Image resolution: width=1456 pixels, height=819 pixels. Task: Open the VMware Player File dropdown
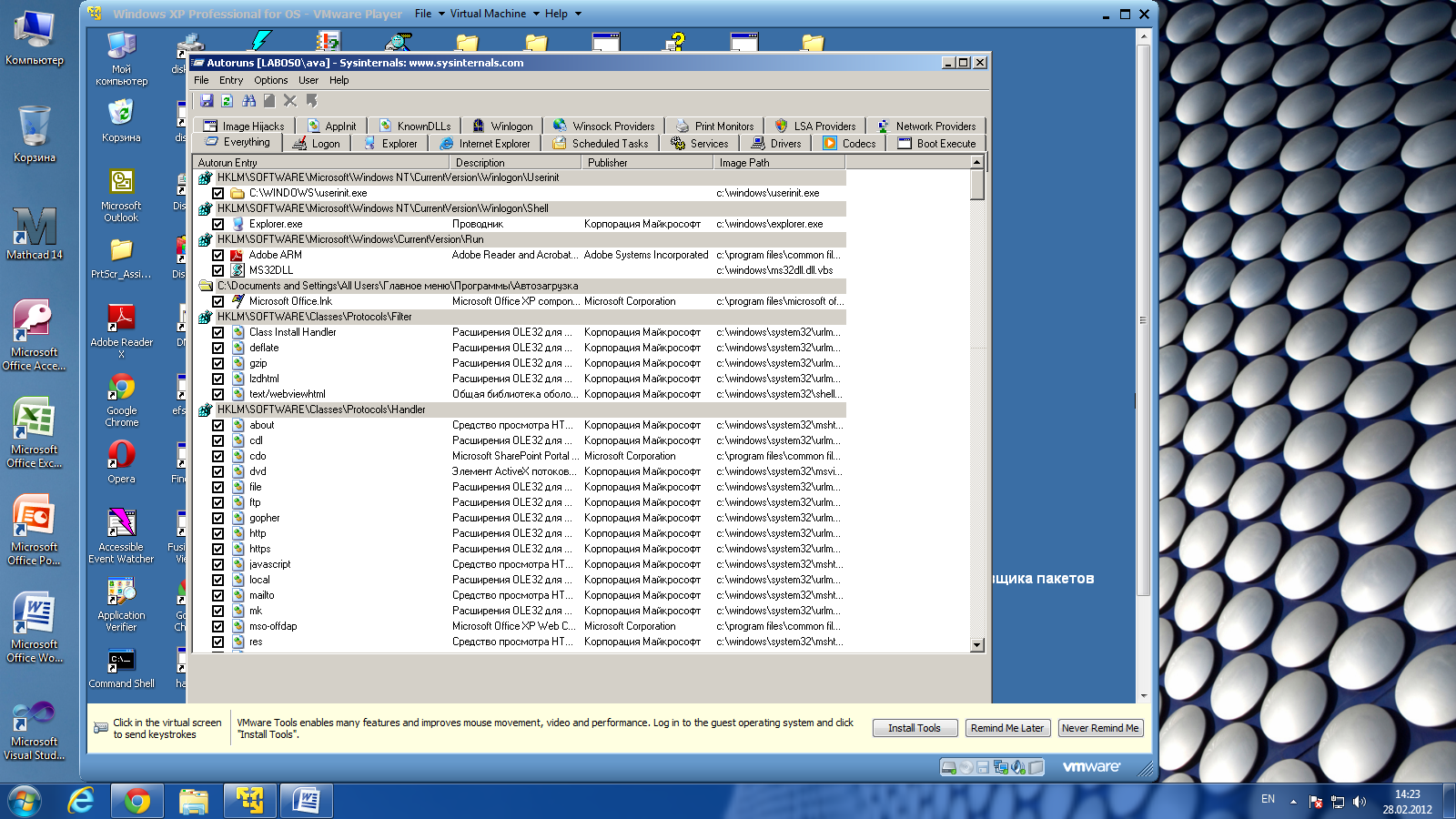click(430, 14)
